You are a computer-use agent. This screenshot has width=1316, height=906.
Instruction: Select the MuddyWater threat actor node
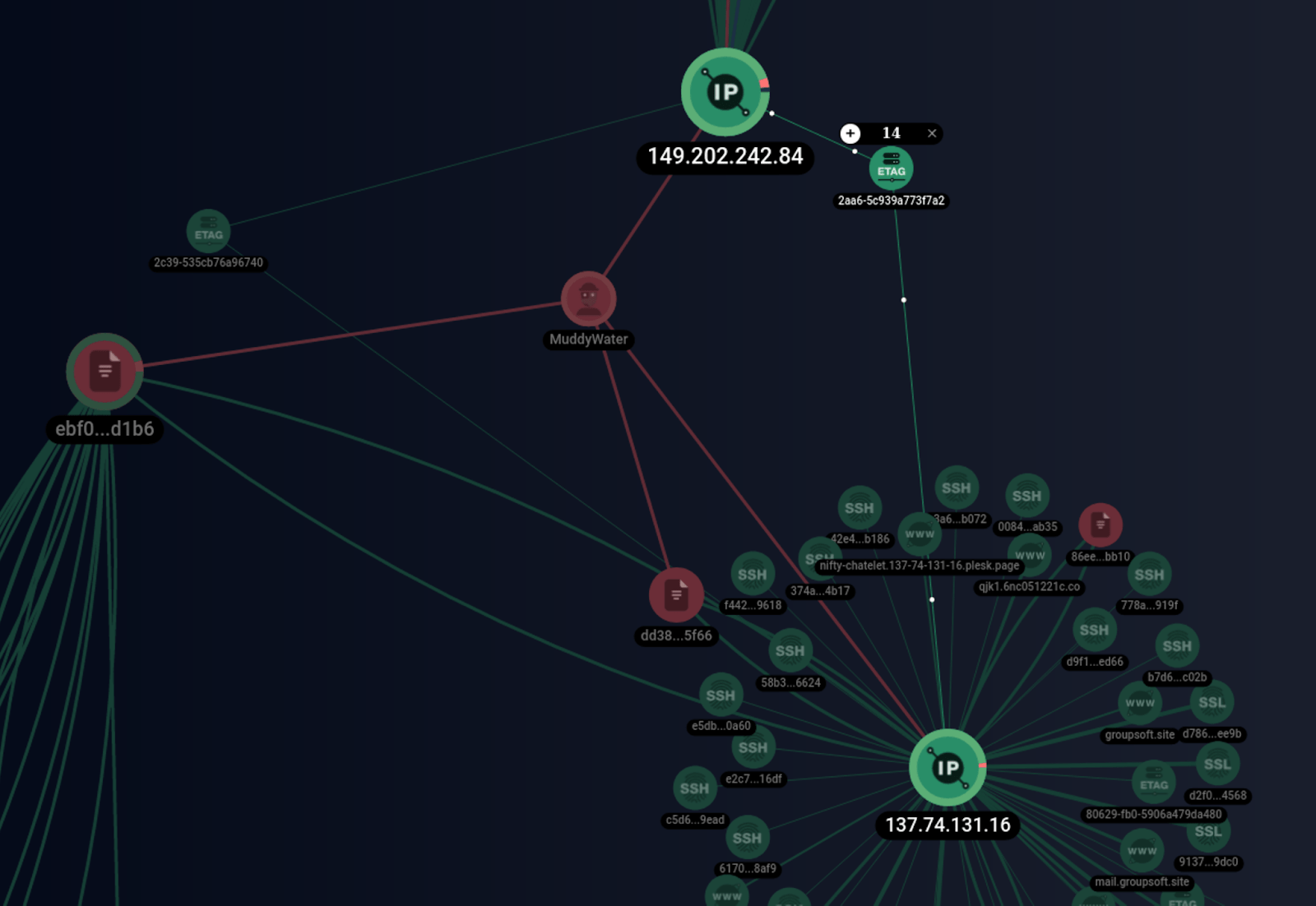coord(588,299)
